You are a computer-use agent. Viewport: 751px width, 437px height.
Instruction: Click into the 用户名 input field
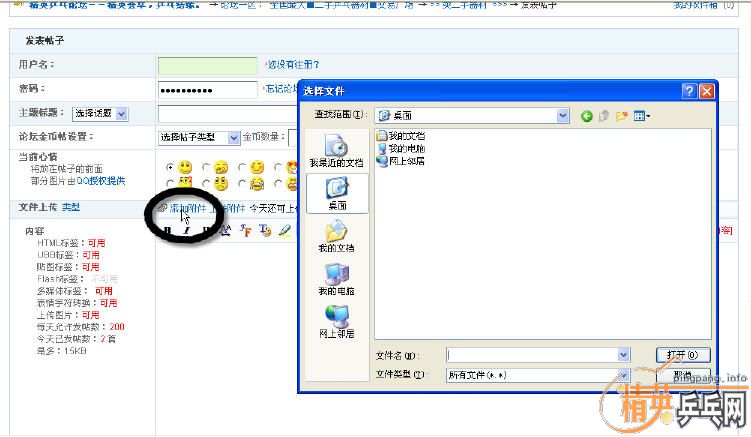(208, 66)
